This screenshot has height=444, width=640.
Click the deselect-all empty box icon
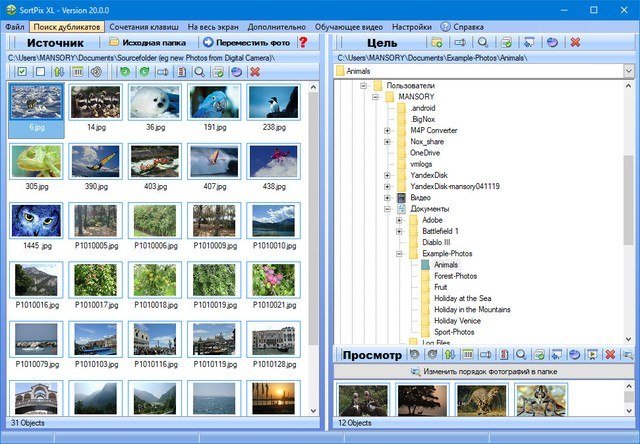[x=38, y=72]
